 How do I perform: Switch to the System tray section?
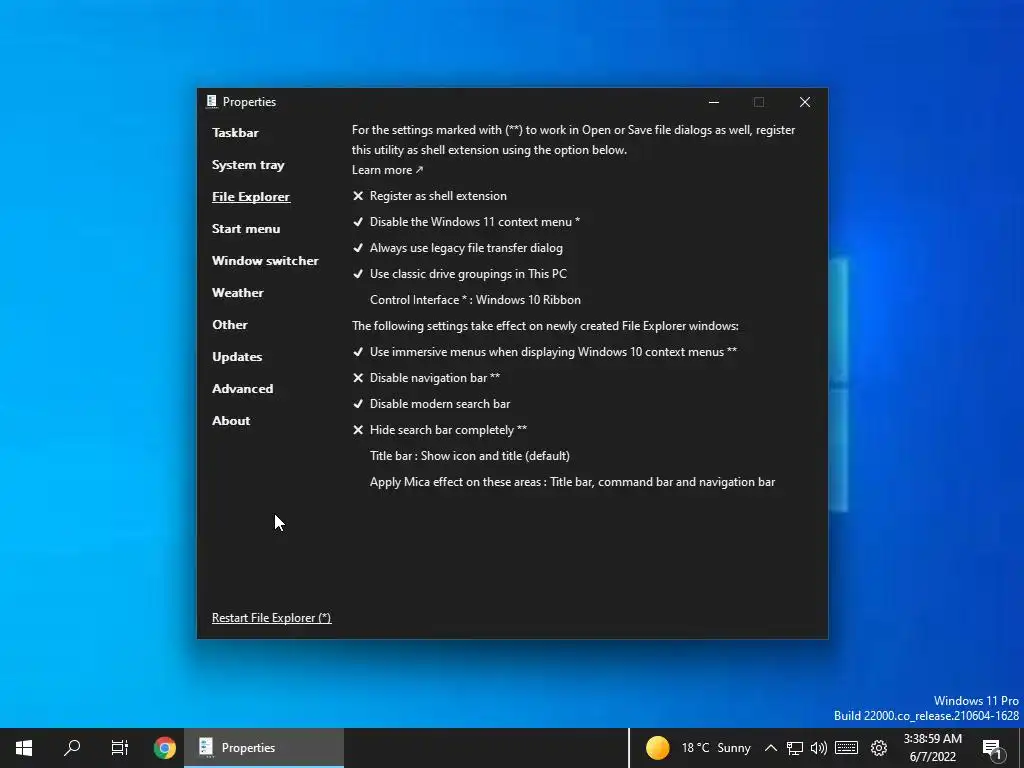[248, 165]
